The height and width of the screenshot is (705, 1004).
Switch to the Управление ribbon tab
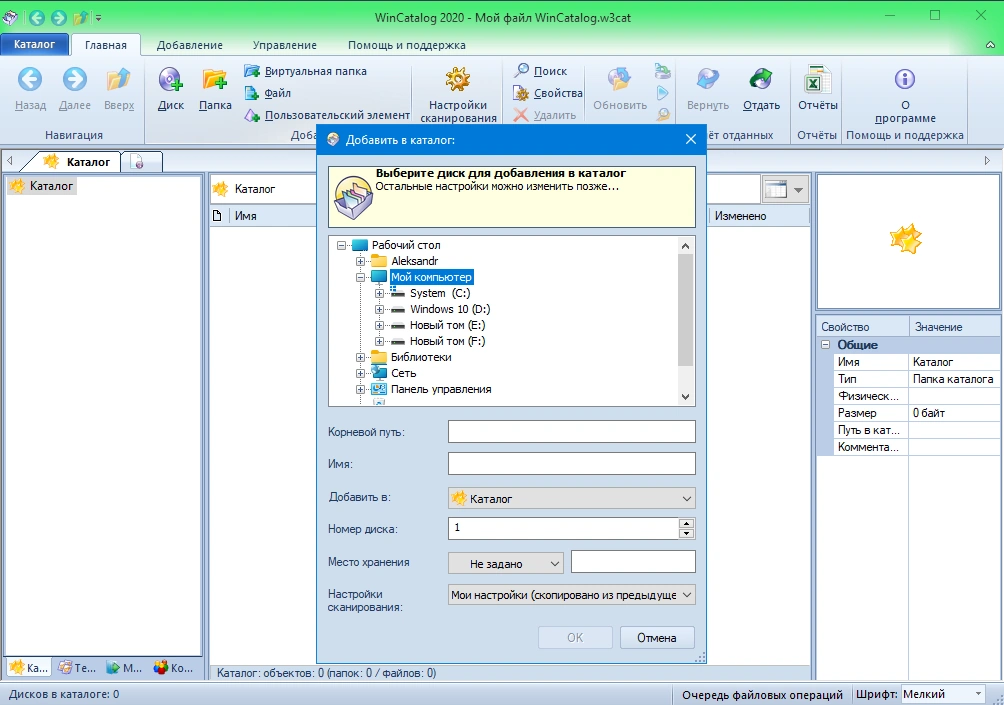(x=284, y=45)
